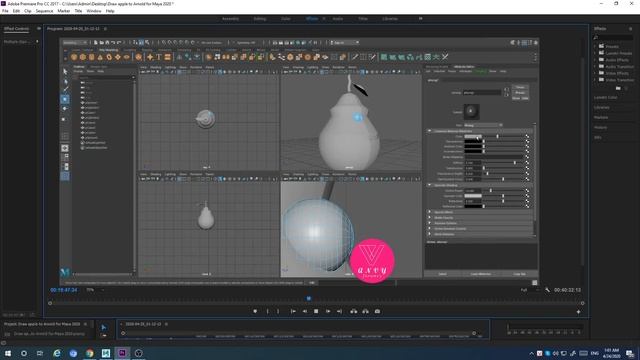Launch Google Chrome from the taskbar

[89, 353]
